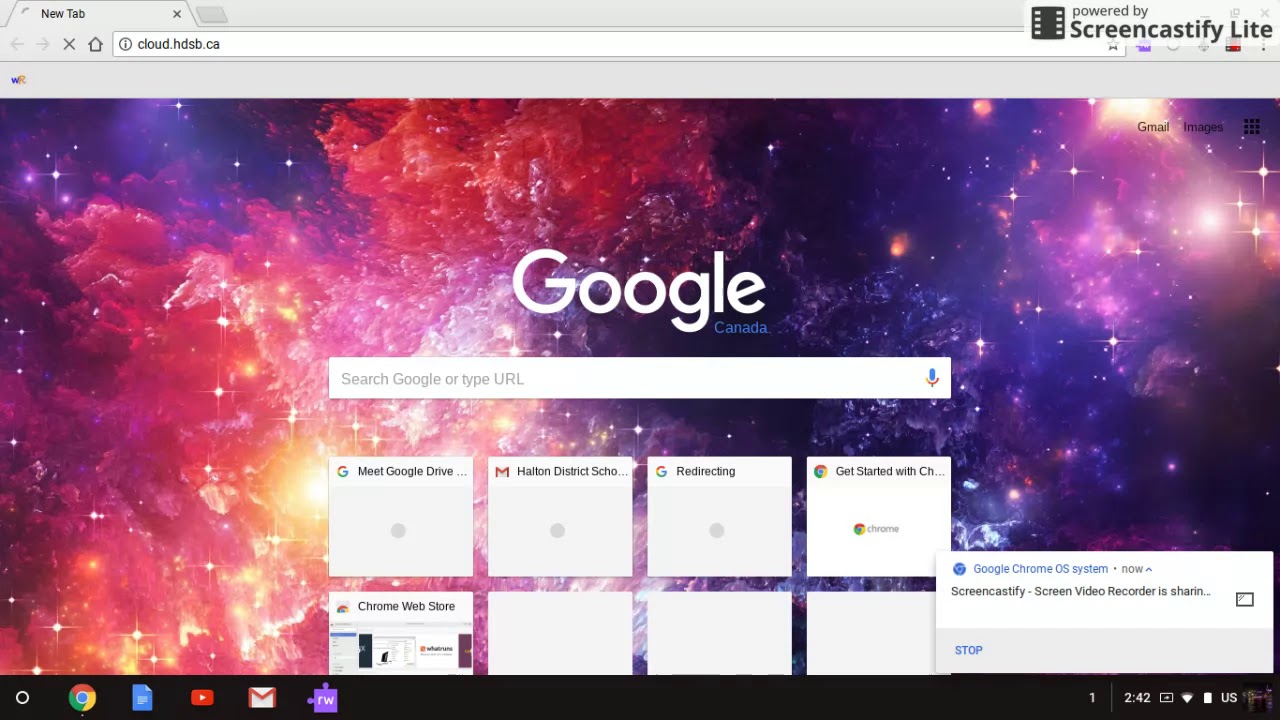Viewport: 1280px width, 720px height.
Task: Bookmark this page with the star
Action: [1113, 45]
